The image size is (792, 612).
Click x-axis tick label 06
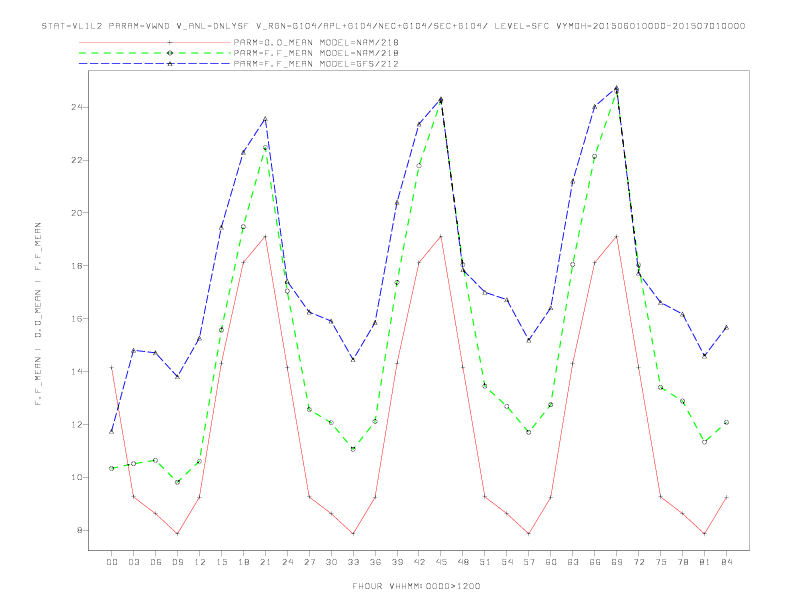click(x=156, y=562)
